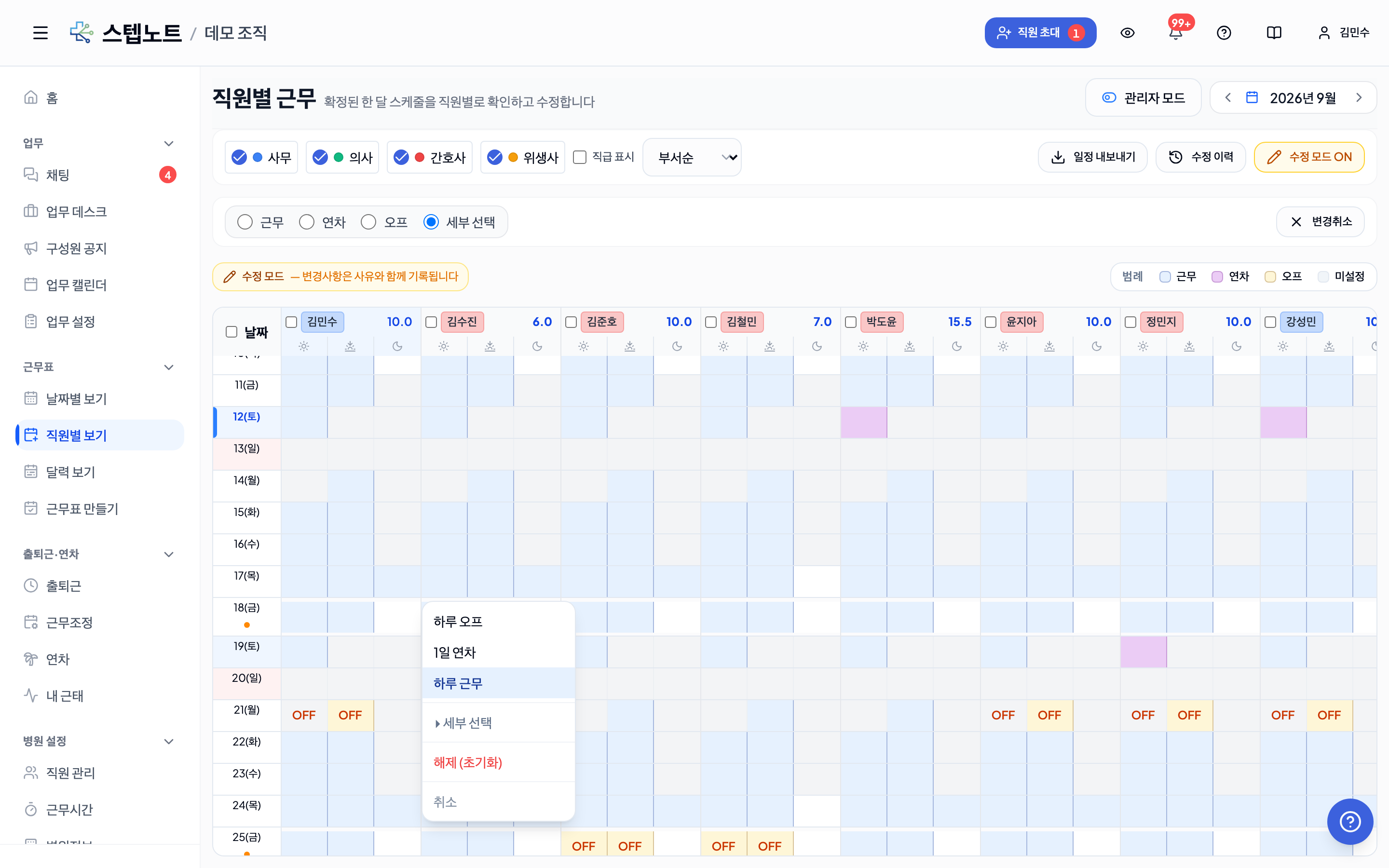Click 직원 초대 button
The width and height of the screenshot is (1389, 868).
pyautogui.click(x=1040, y=33)
